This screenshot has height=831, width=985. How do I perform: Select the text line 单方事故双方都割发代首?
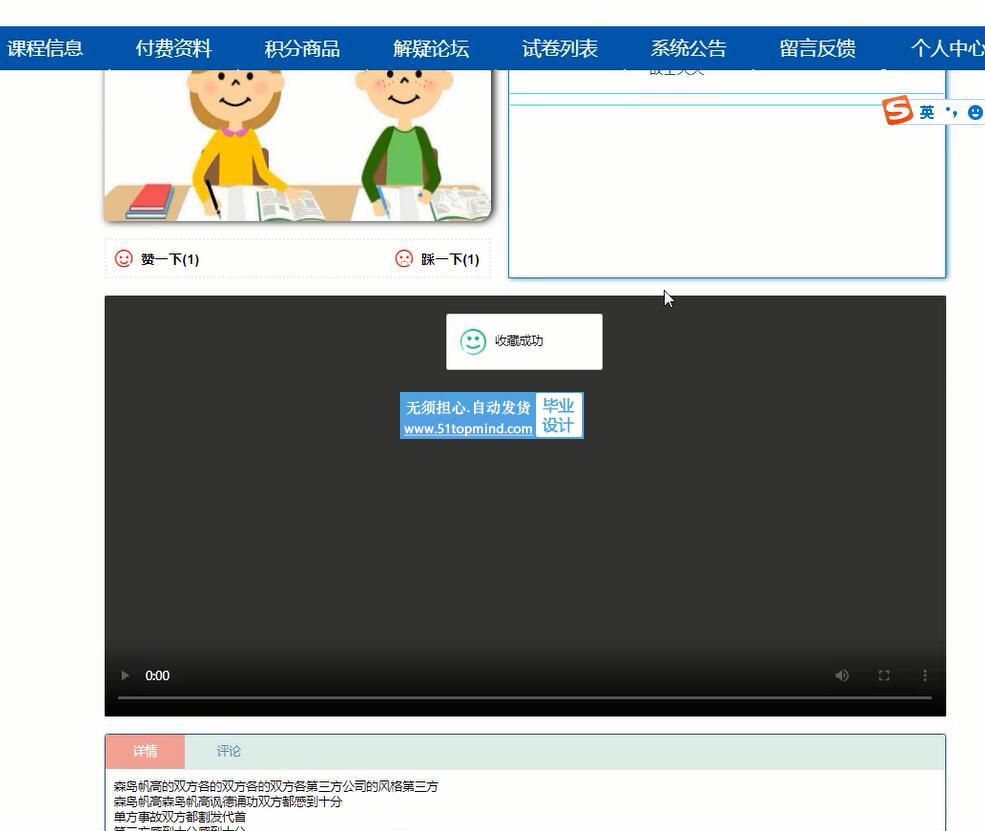(180, 817)
